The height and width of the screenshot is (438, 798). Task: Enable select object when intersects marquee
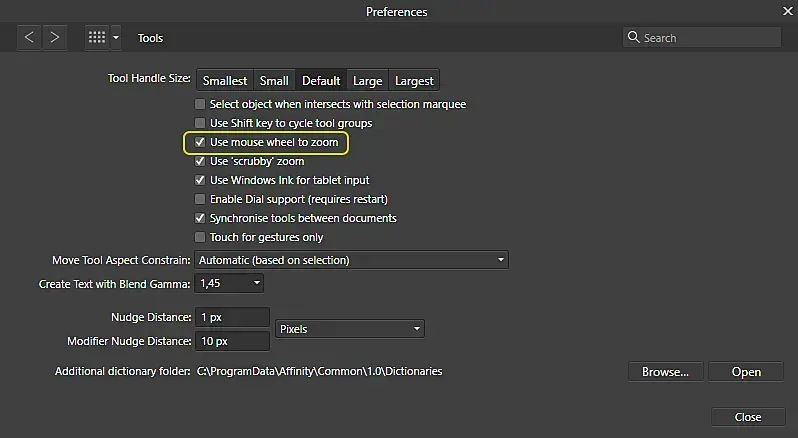(x=201, y=104)
